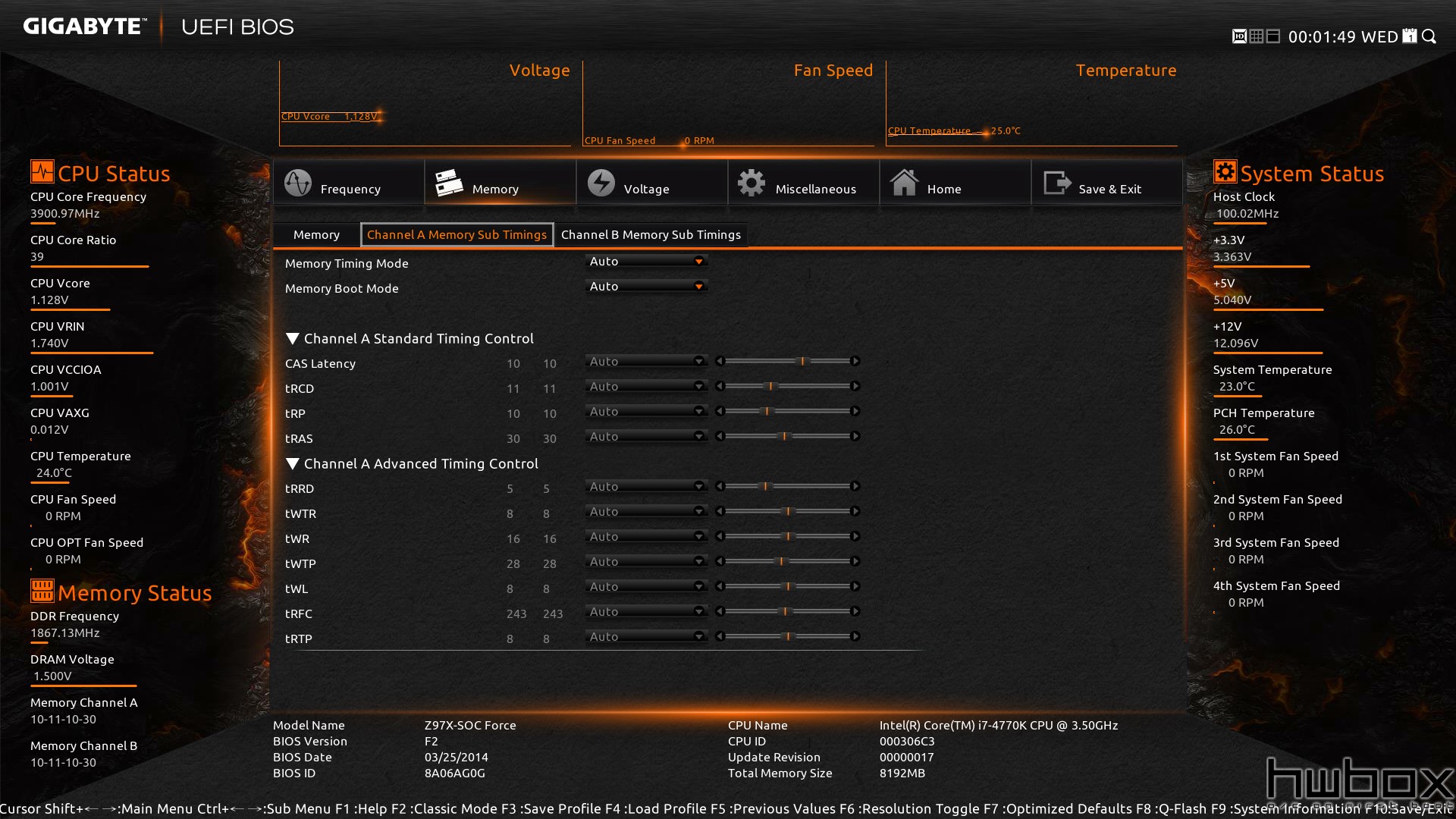Open Voltage section via lightning icon
Screen dimensions: 1456x819
pos(601,183)
